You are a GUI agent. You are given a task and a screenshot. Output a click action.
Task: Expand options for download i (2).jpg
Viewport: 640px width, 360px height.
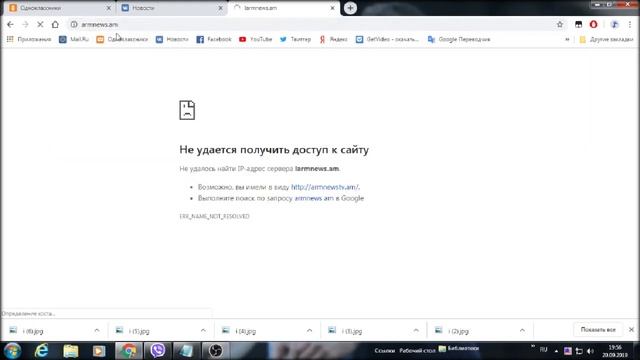(522, 331)
